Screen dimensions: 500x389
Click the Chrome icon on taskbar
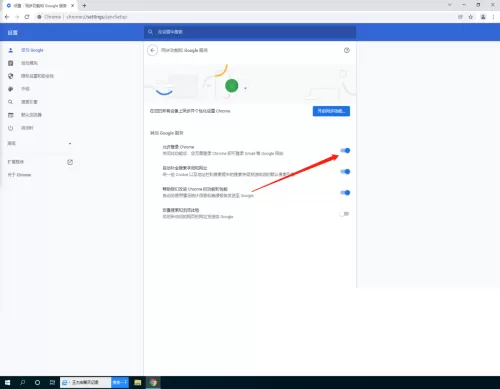click(x=153, y=382)
